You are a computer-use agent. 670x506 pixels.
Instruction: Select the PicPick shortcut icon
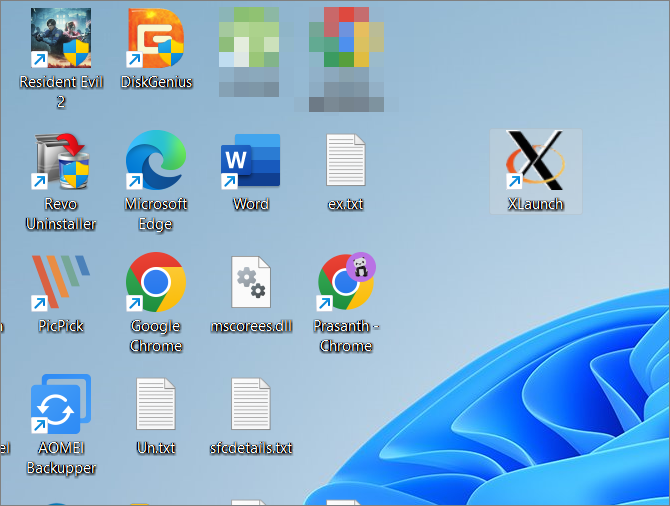(61, 282)
